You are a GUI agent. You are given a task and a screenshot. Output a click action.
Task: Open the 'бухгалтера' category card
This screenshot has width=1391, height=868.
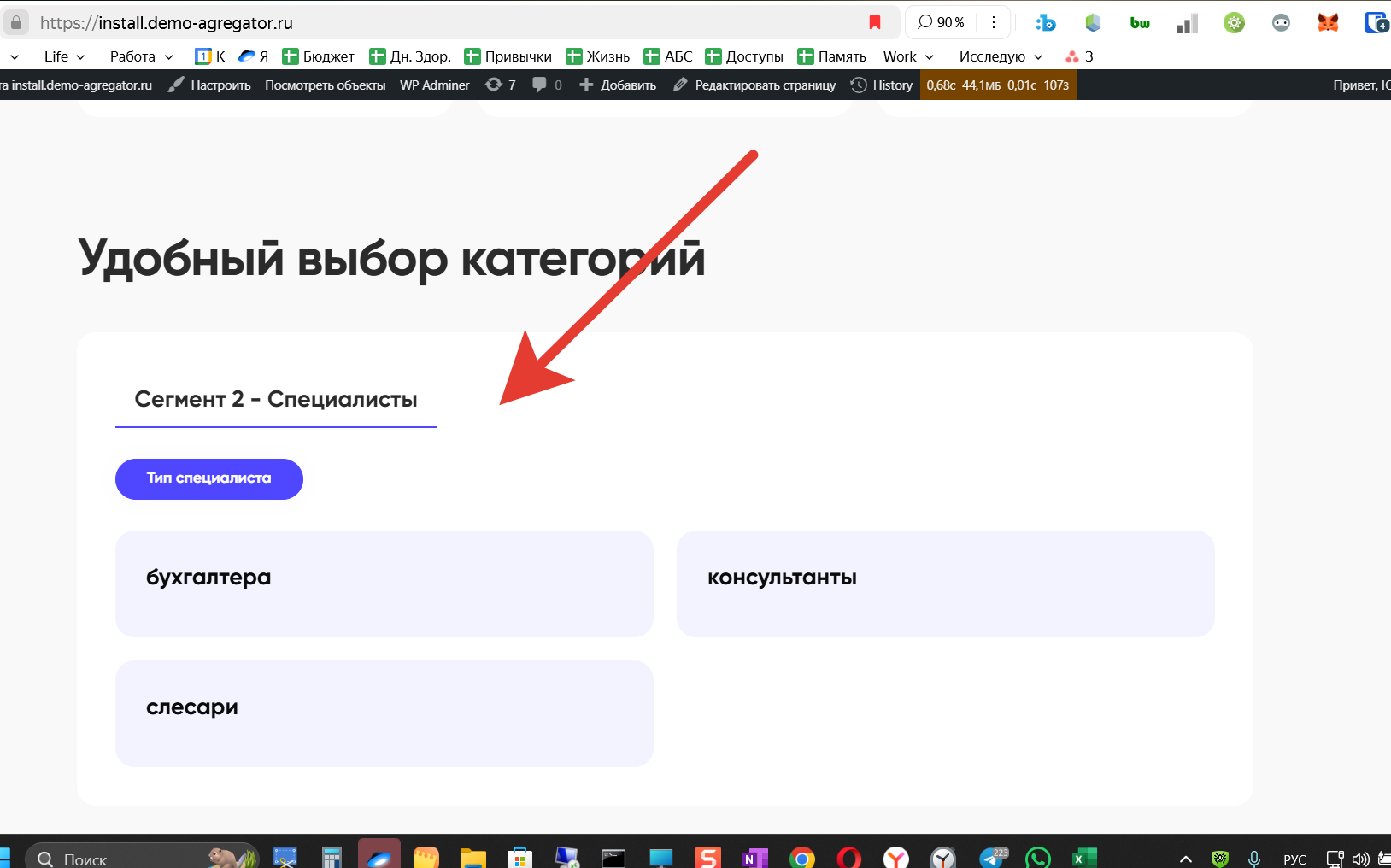point(384,584)
